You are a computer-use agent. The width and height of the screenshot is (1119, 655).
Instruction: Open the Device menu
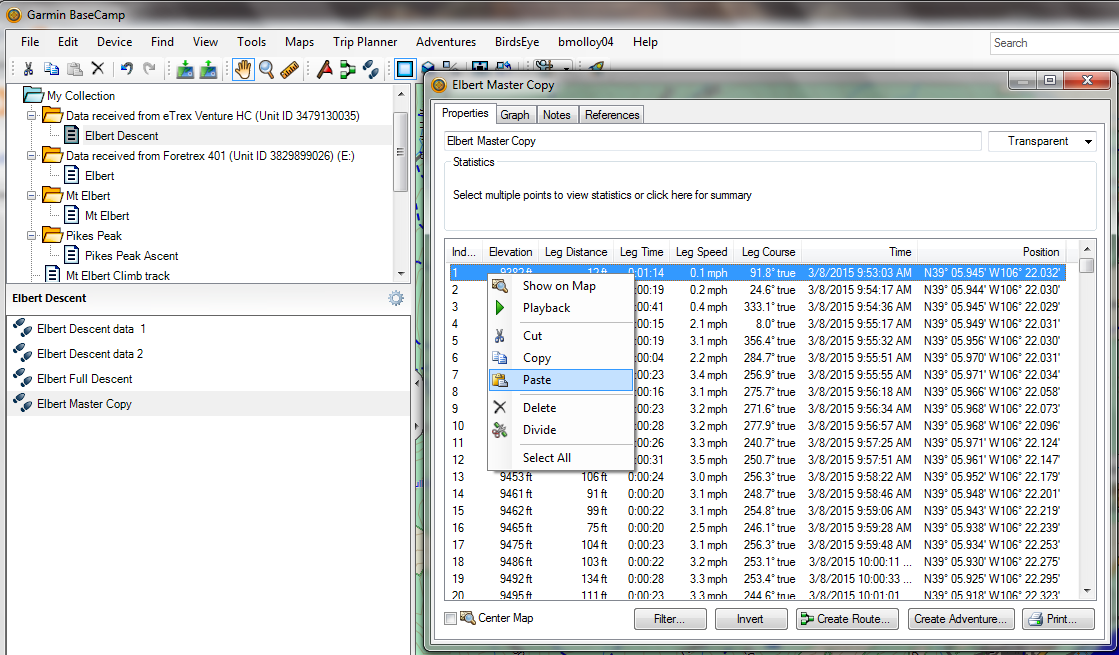coord(114,42)
